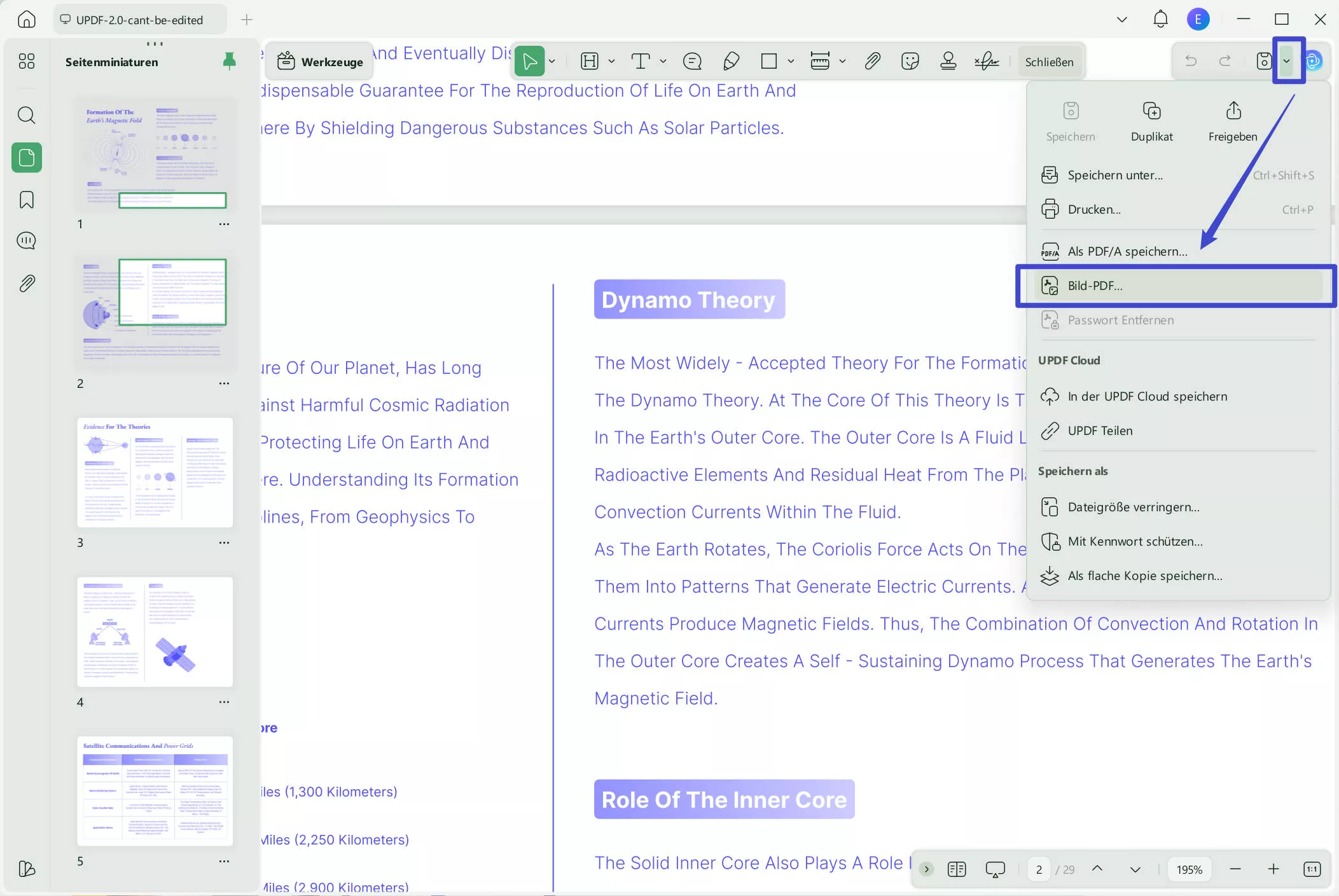Screen dimensions: 1339x896
Task: Expand the rectangle shape dropdown arrow
Action: [791, 61]
